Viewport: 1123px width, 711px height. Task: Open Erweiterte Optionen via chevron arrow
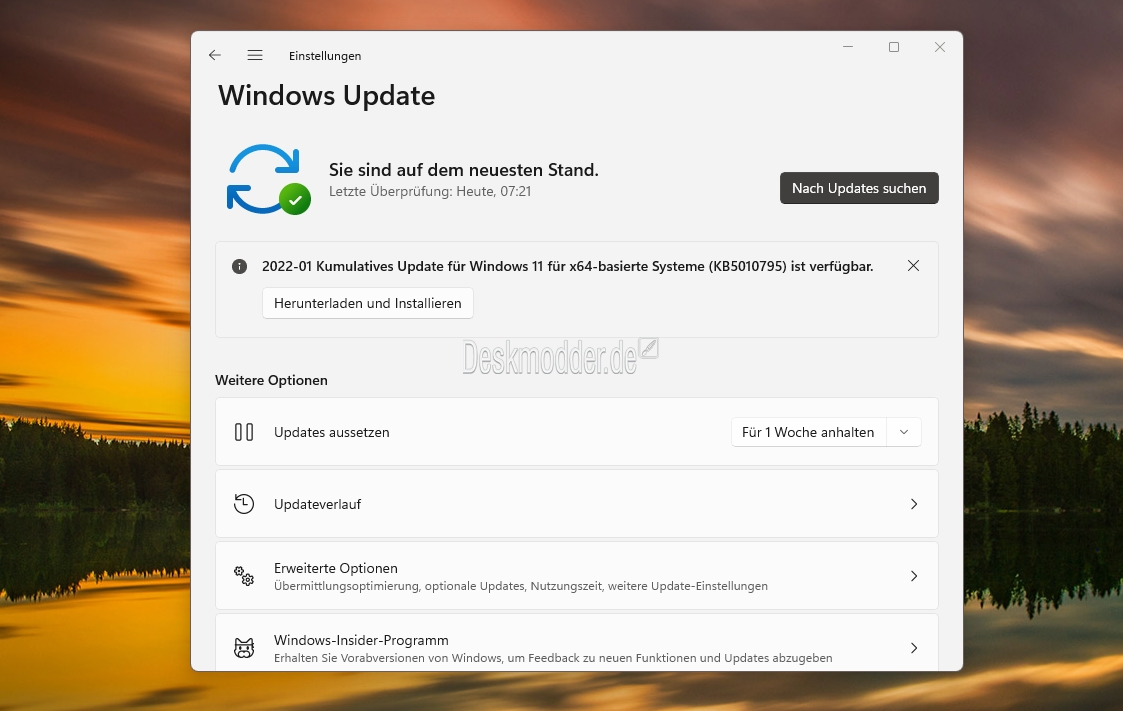pos(913,576)
